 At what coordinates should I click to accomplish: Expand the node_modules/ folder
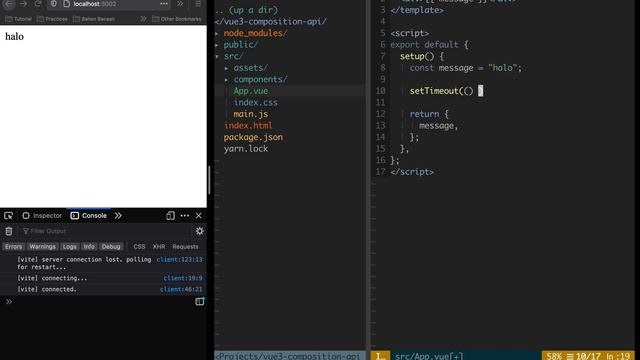(255, 33)
